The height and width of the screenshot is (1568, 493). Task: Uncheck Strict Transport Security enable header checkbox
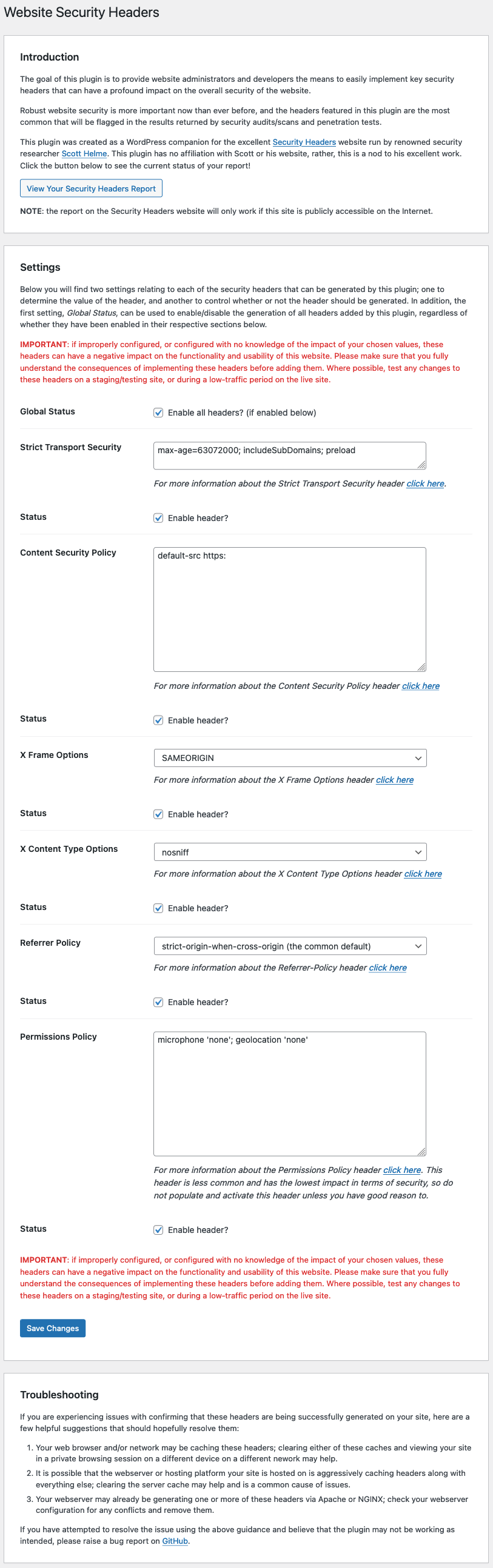click(x=158, y=518)
